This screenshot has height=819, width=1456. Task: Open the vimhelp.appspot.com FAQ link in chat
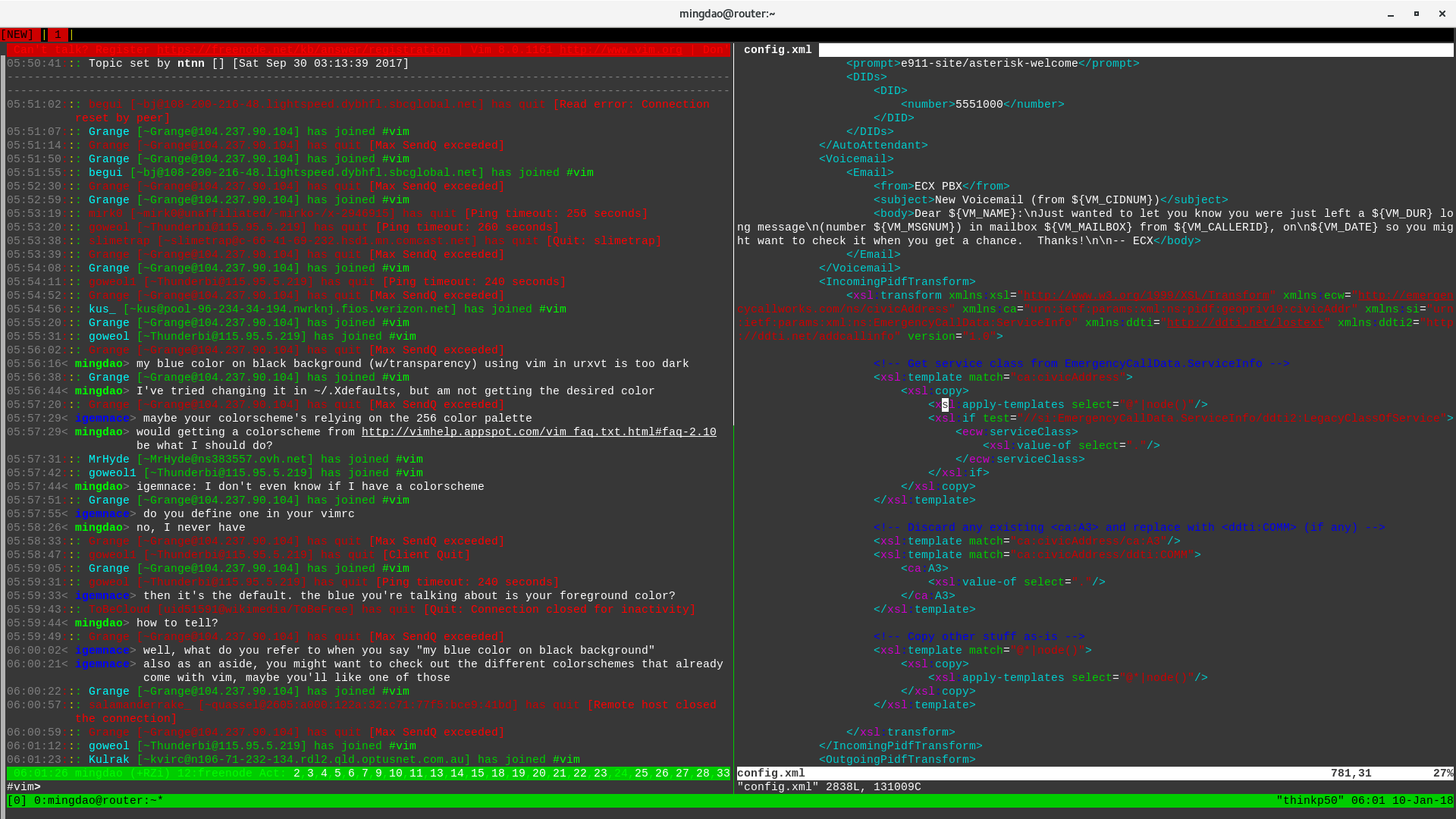click(538, 432)
